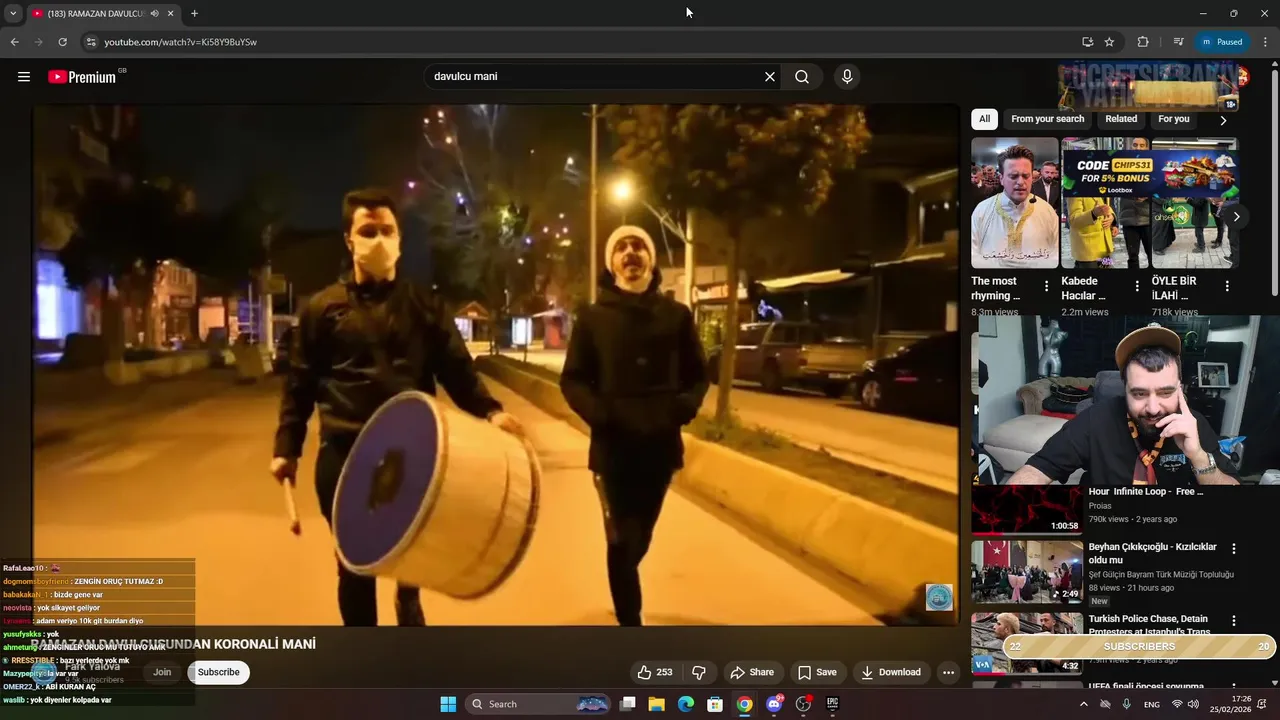Click the main video player
1280x720 pixels.
(496, 365)
